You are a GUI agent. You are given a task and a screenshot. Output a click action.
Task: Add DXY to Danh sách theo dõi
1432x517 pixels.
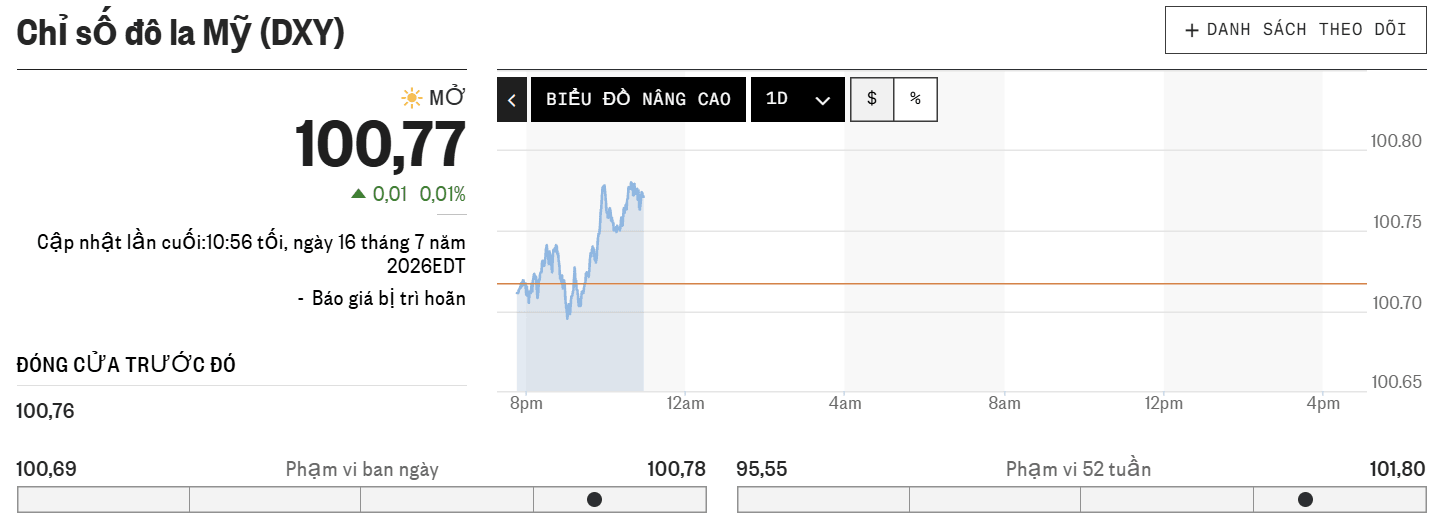[x=1295, y=30]
